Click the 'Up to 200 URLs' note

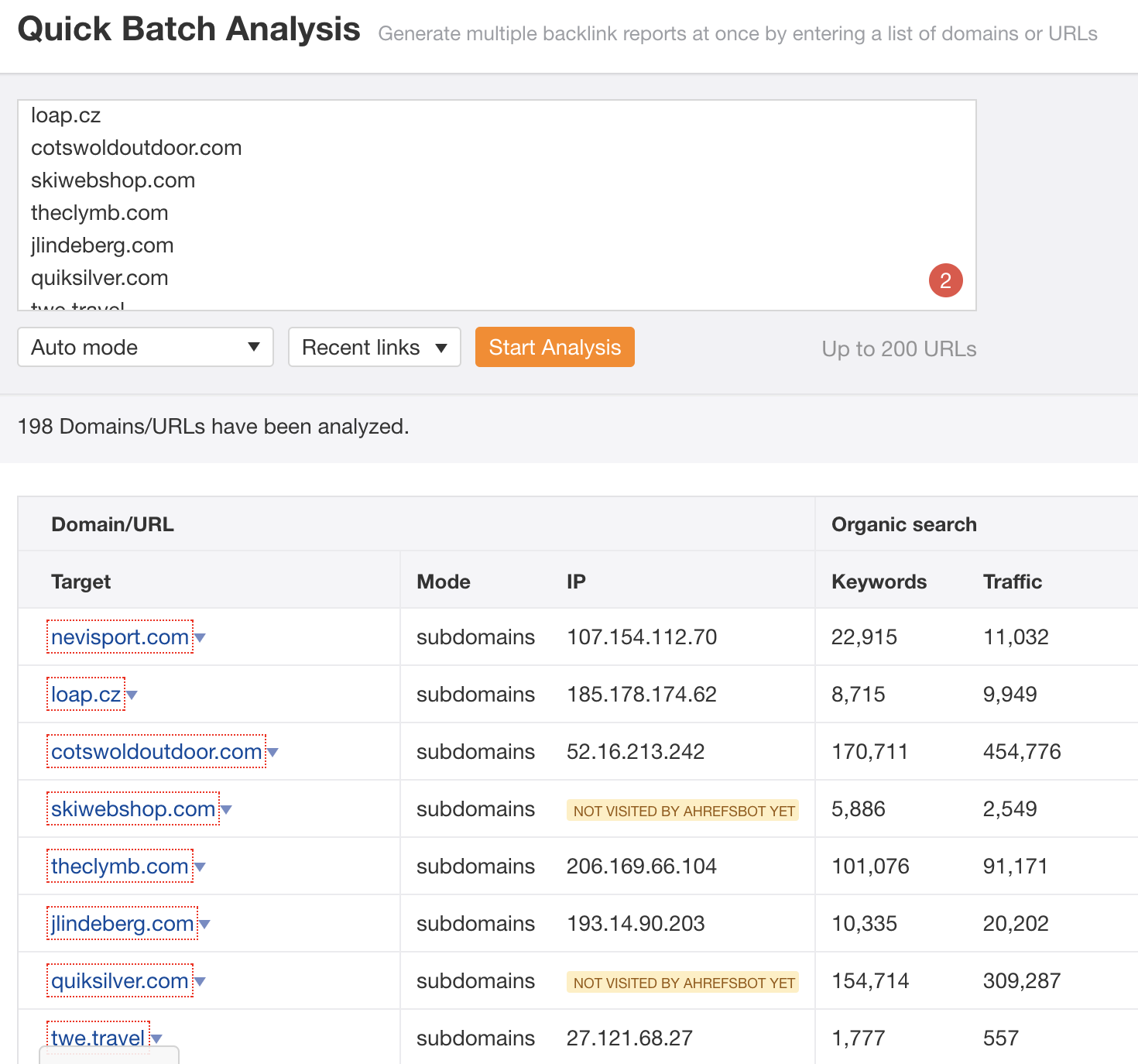(x=899, y=348)
